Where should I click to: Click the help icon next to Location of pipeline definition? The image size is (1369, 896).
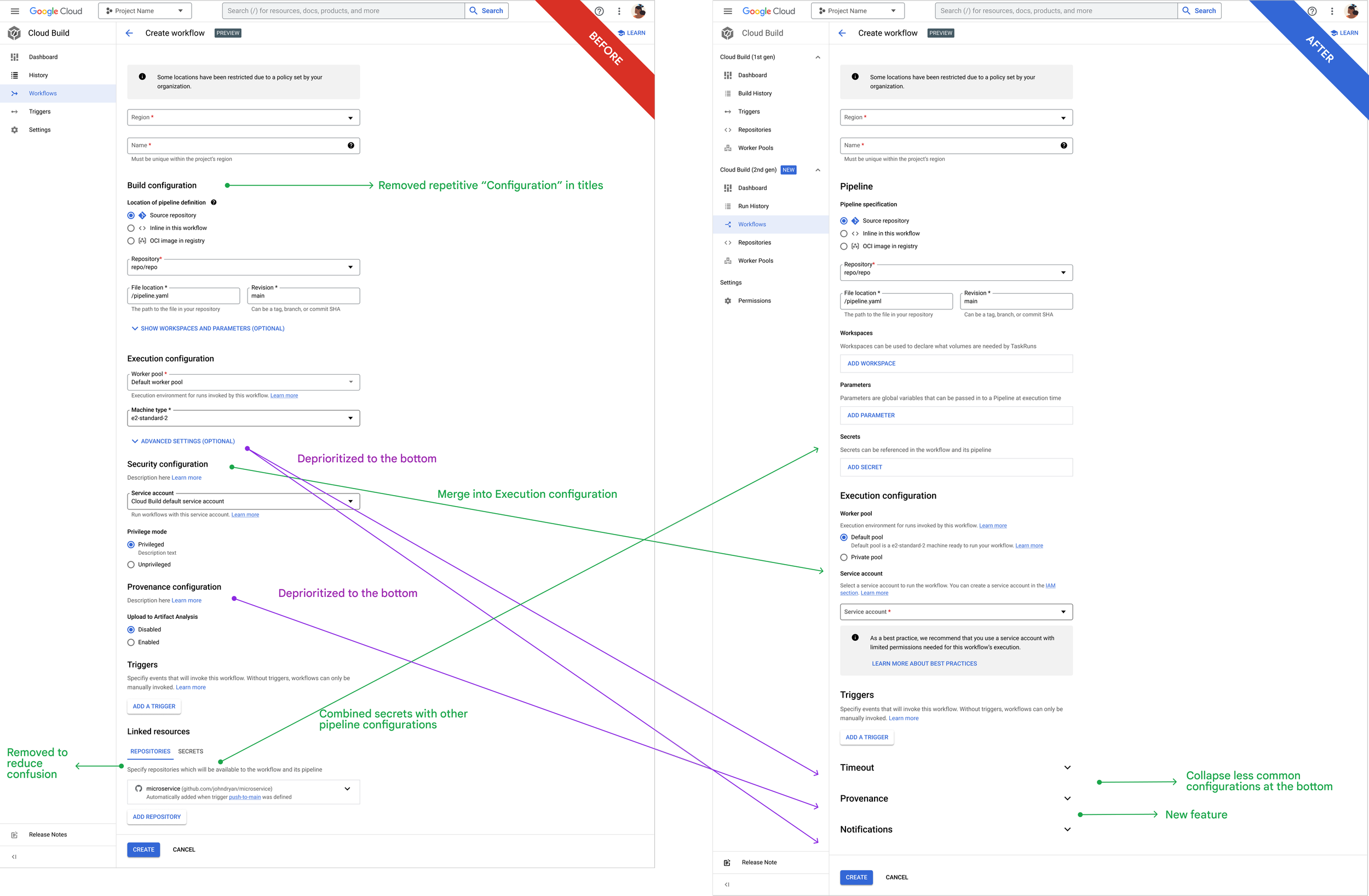point(214,203)
